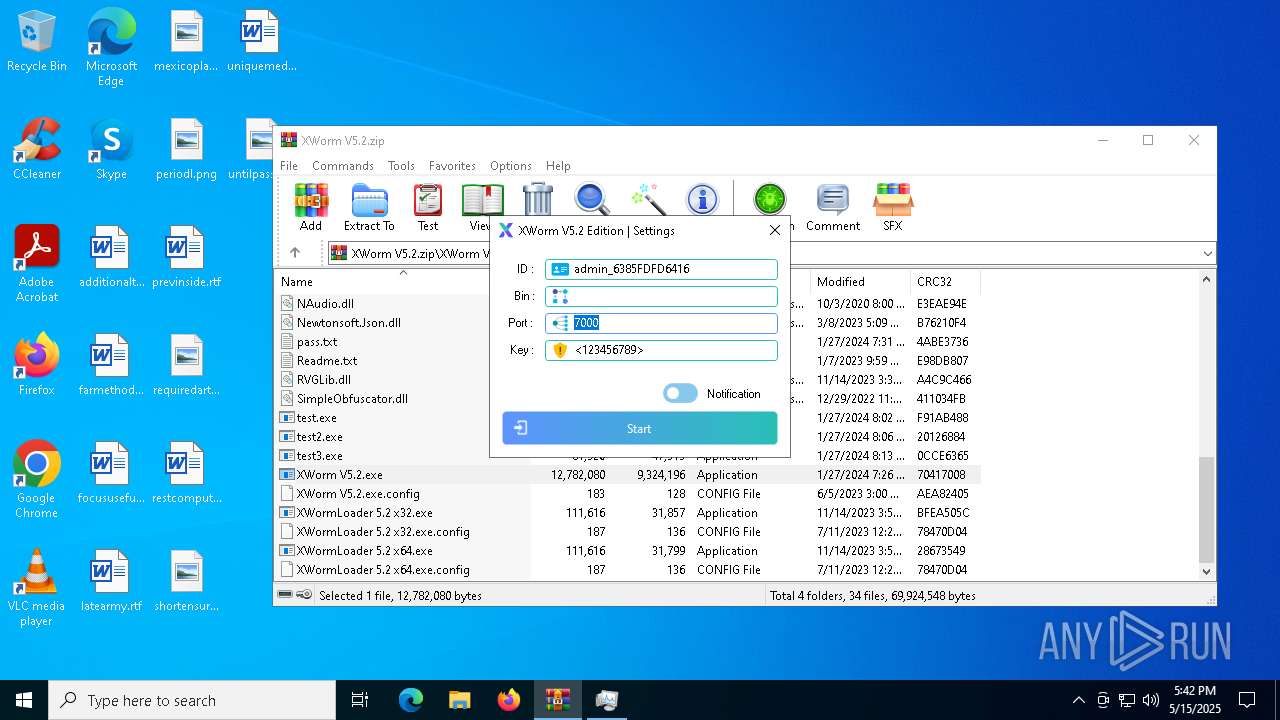1280x720 pixels.
Task: Close the XWorm Settings dialog
Action: (x=775, y=230)
